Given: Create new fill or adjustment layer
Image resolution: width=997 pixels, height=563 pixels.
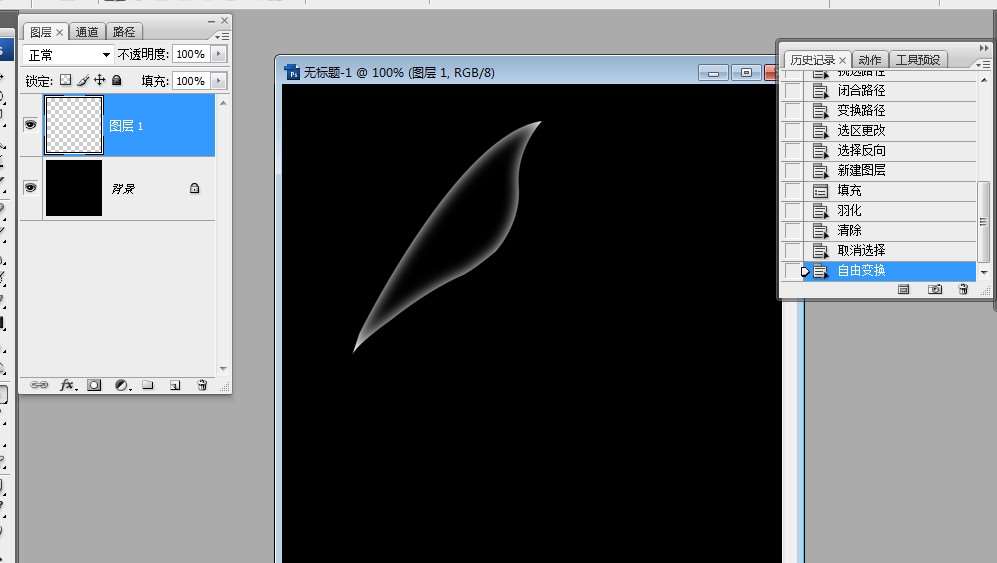Looking at the screenshot, I should (122, 385).
